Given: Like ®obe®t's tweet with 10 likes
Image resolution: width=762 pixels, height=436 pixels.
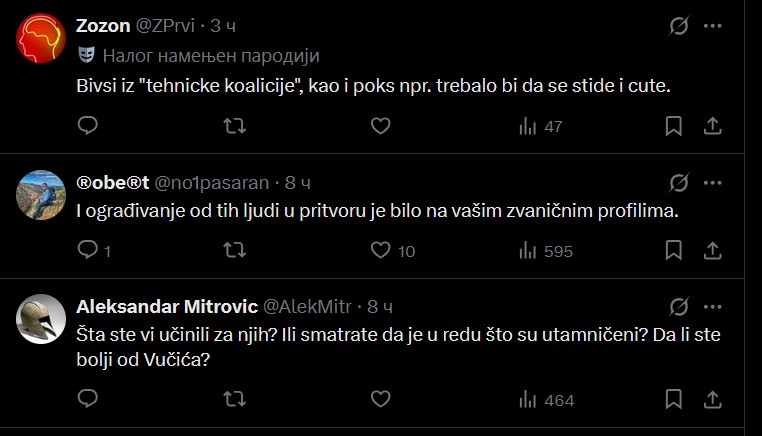Looking at the screenshot, I should (393, 251).
